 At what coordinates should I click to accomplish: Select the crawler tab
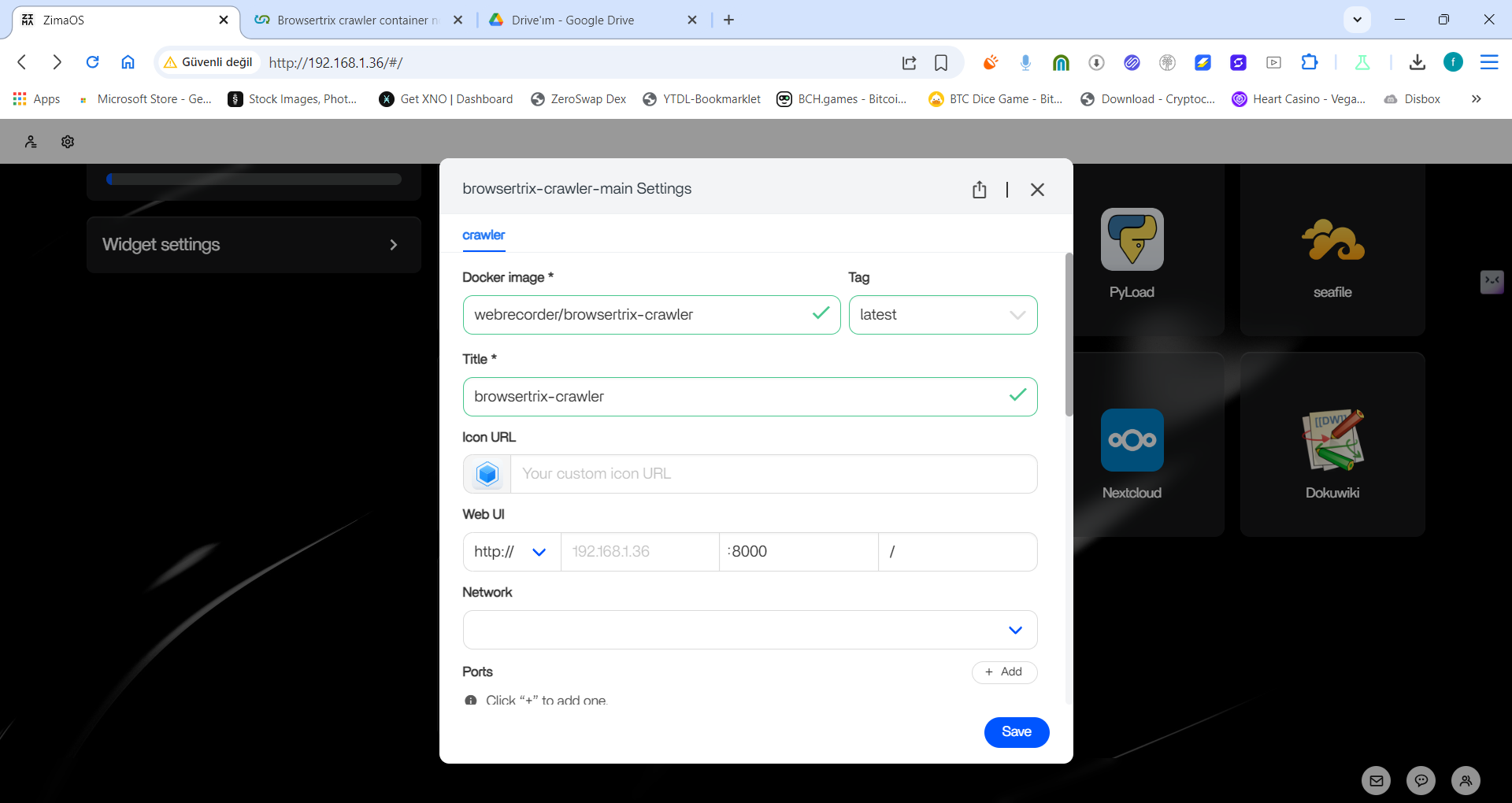(x=484, y=235)
